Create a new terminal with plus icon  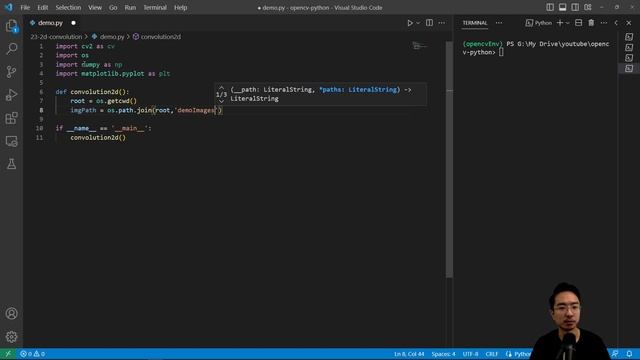pos(560,23)
